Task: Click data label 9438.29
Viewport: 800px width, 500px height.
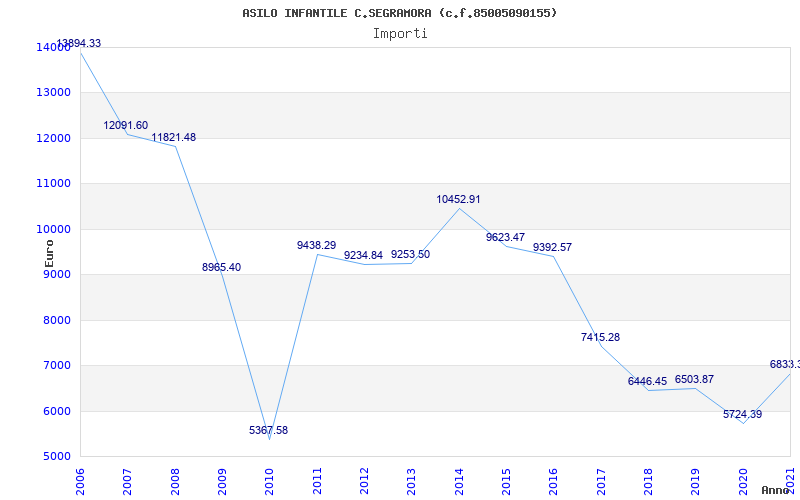Action: coord(316,245)
